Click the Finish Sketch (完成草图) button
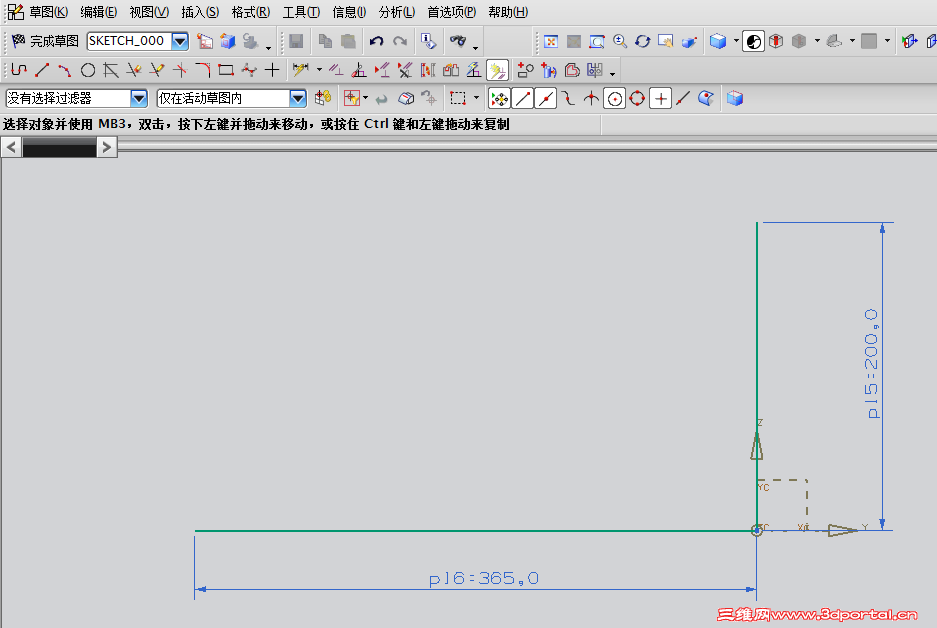Viewport: 937px width, 628px height. pyautogui.click(x=45, y=41)
